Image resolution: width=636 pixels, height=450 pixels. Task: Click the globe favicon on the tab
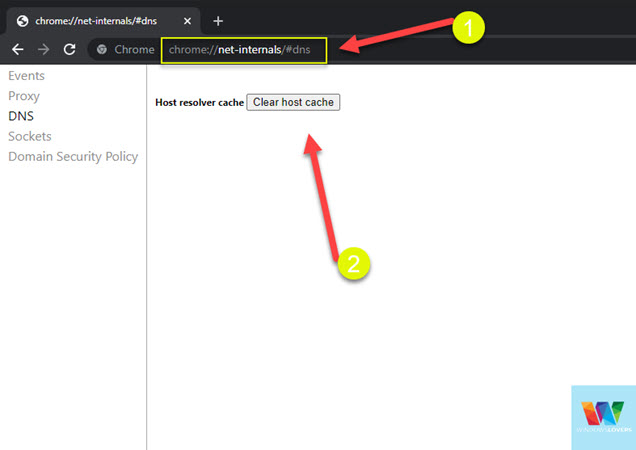click(x=22, y=21)
